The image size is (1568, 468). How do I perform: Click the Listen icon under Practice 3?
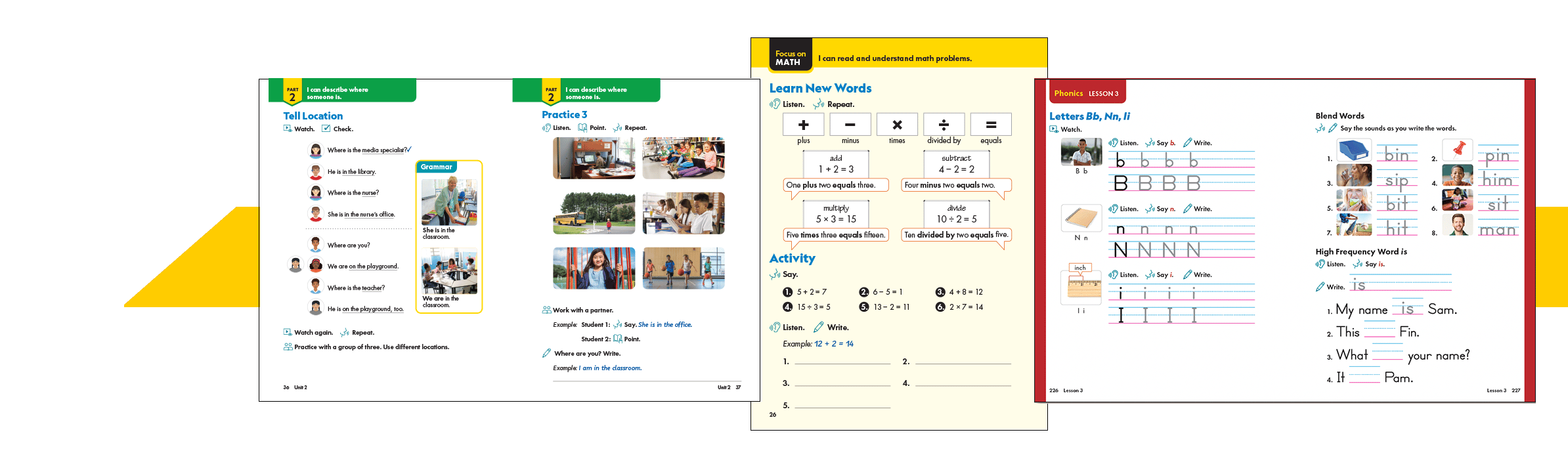[x=546, y=128]
